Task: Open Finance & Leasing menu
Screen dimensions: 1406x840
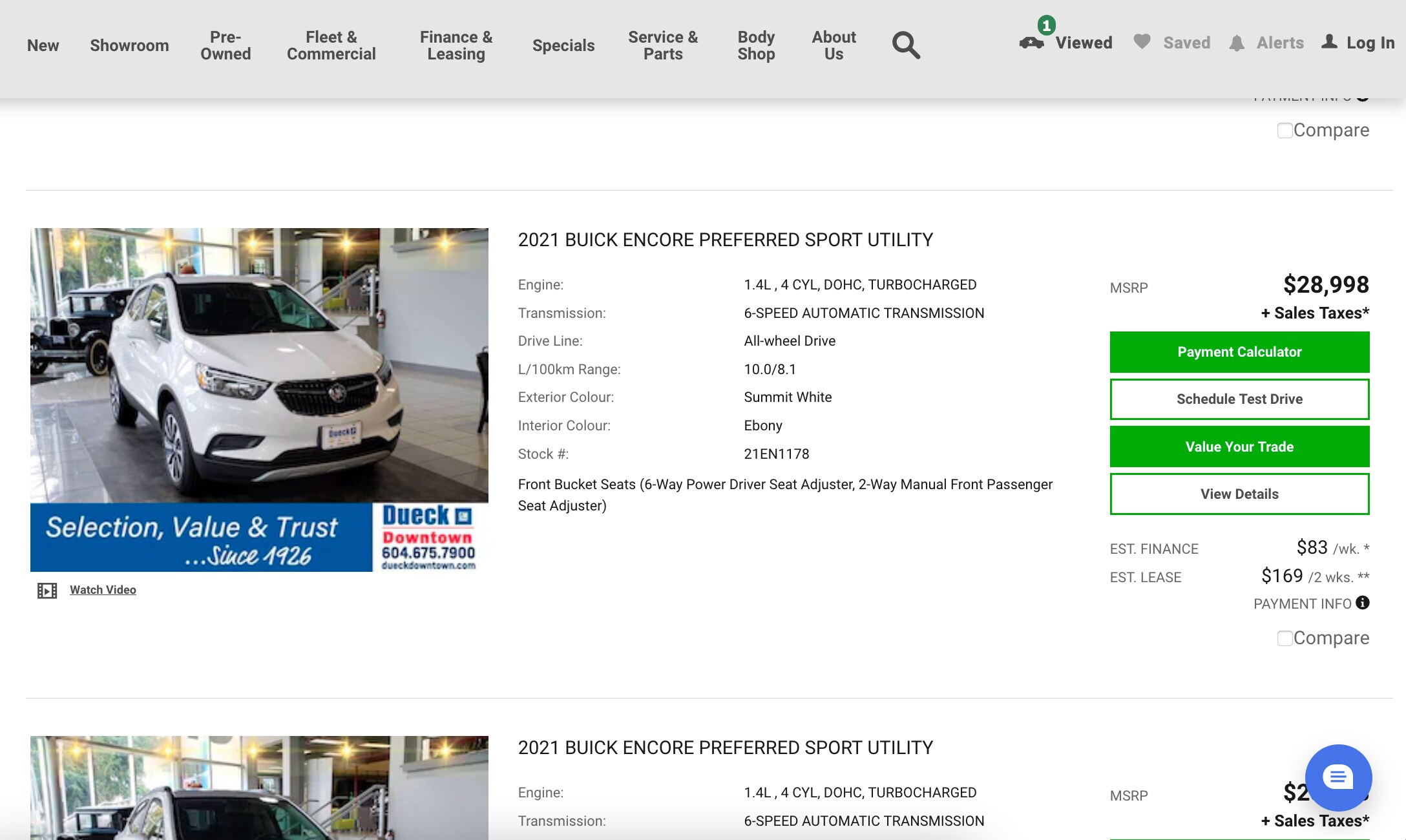Action: pyautogui.click(x=456, y=45)
